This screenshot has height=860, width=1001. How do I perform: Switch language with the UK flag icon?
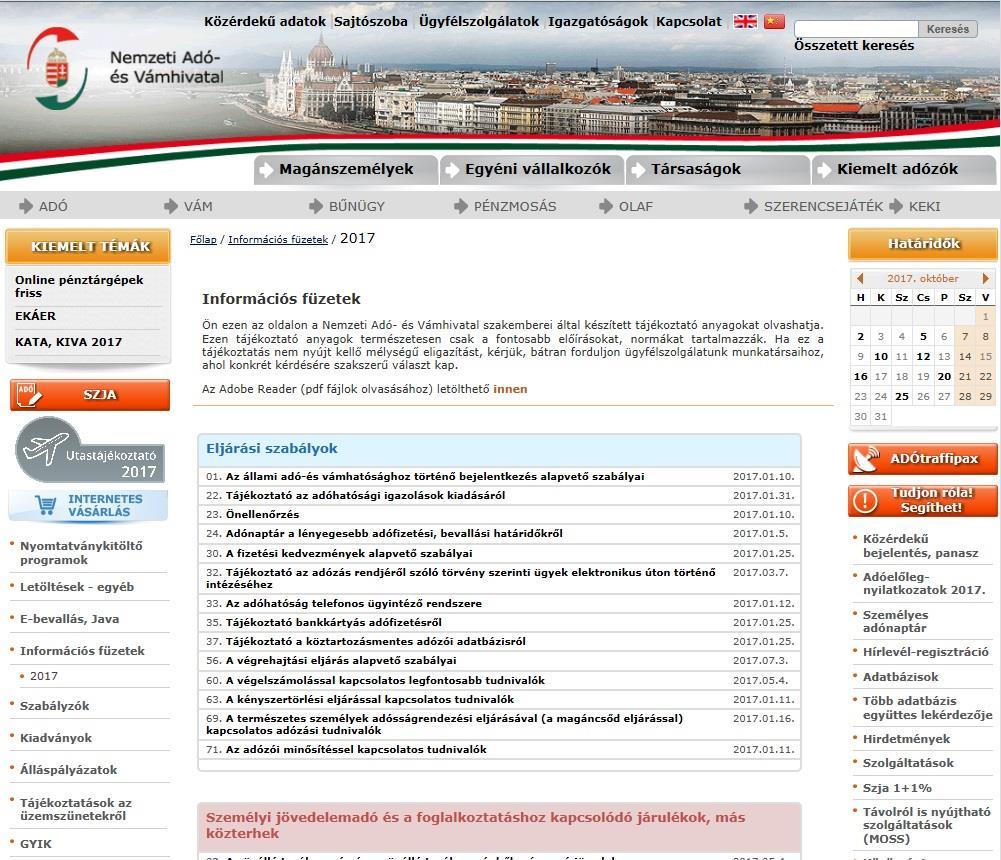[745, 22]
